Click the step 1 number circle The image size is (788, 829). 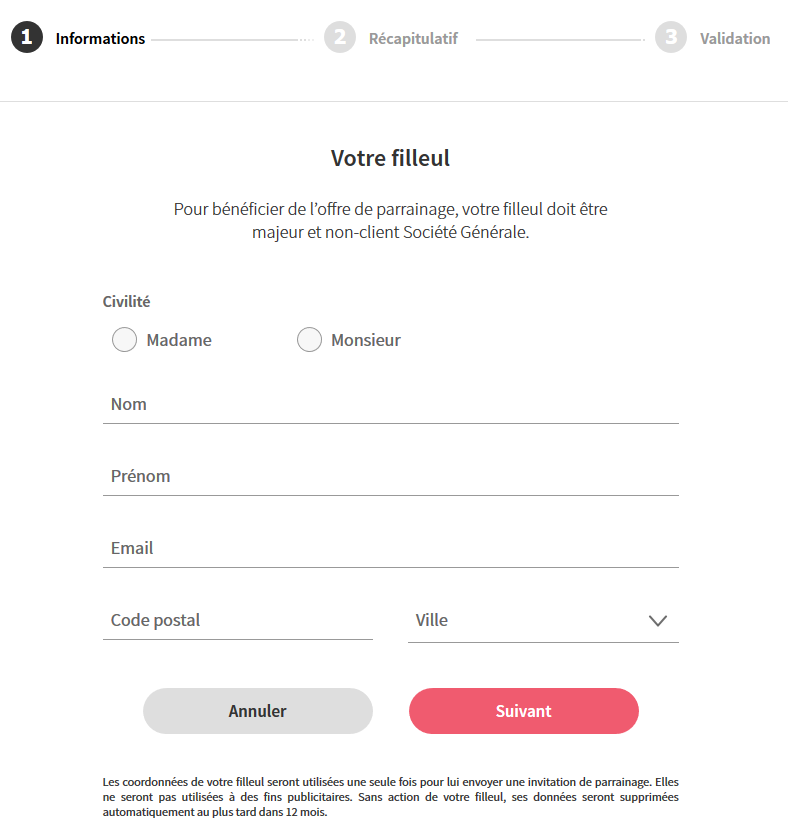click(x=27, y=38)
